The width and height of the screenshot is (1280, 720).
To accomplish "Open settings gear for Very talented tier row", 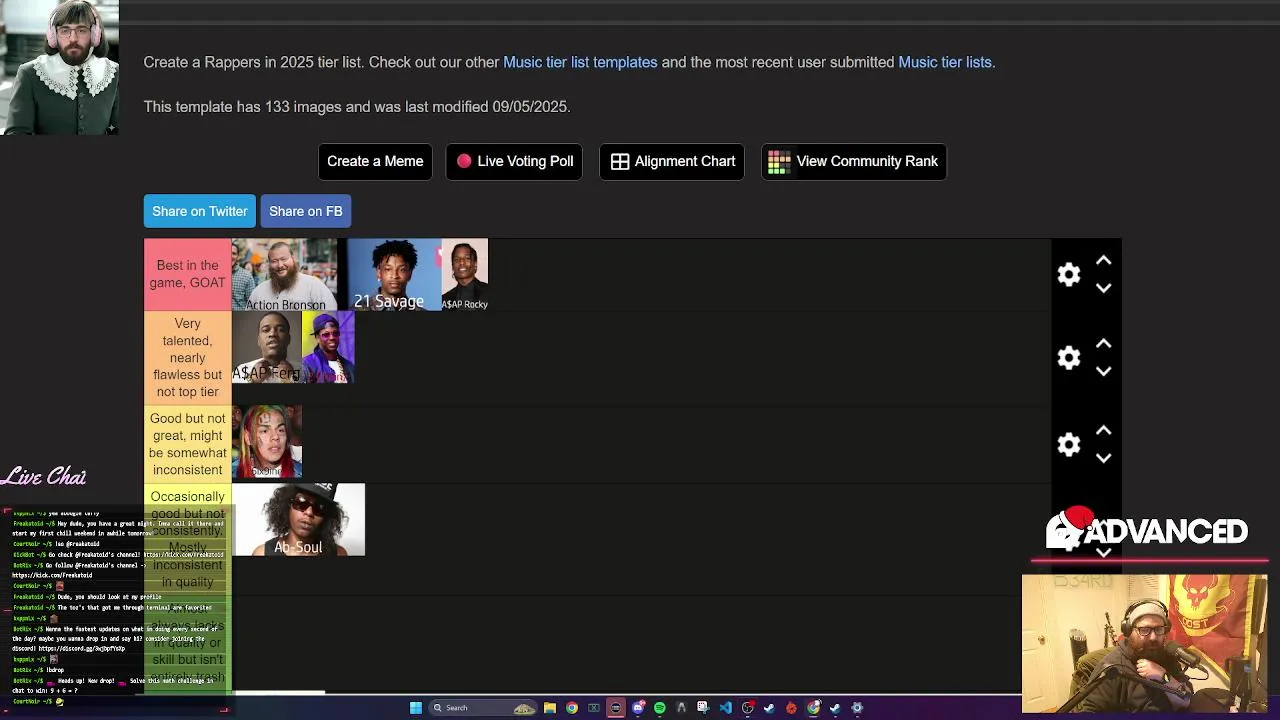I will point(1069,357).
